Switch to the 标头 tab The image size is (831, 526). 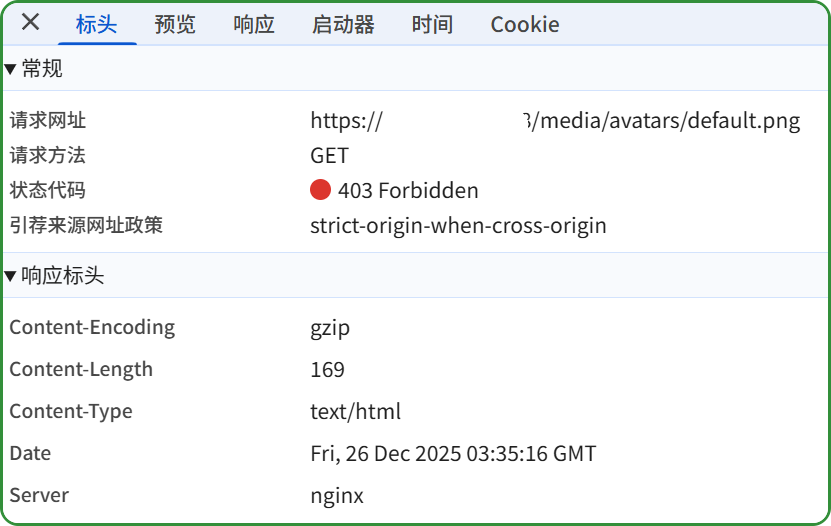click(x=96, y=25)
